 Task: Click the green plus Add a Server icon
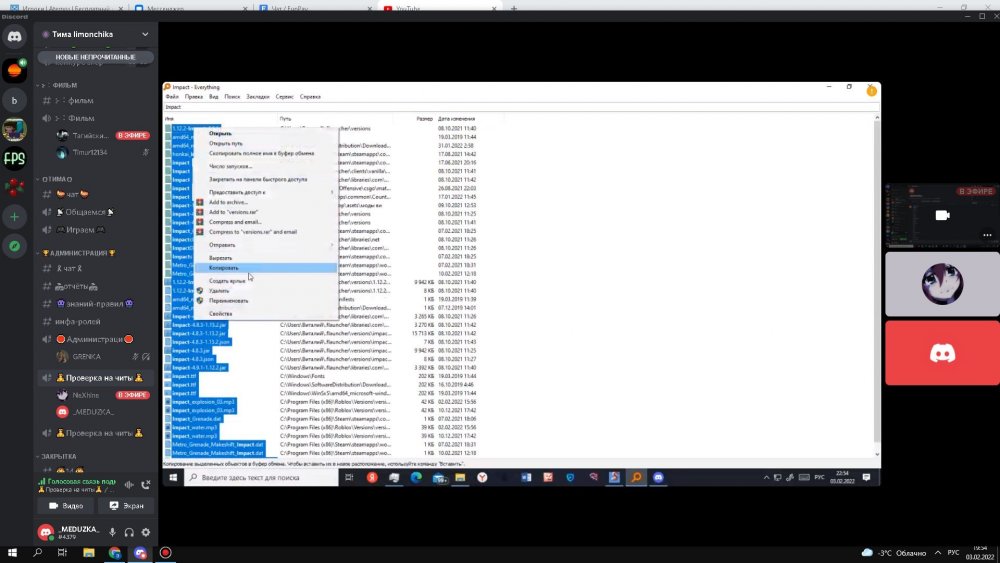point(14,217)
